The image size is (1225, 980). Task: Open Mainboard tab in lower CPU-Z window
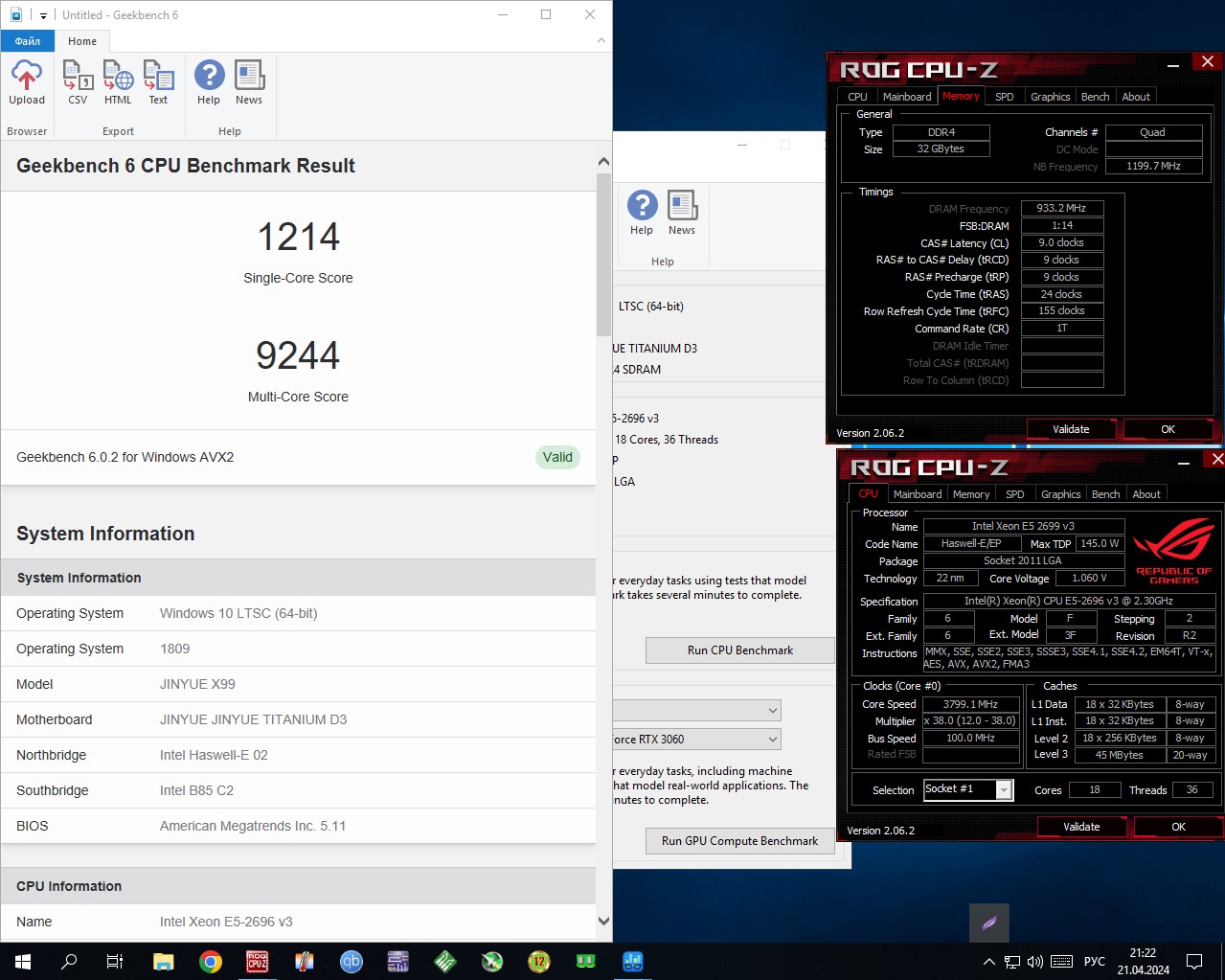(x=918, y=494)
